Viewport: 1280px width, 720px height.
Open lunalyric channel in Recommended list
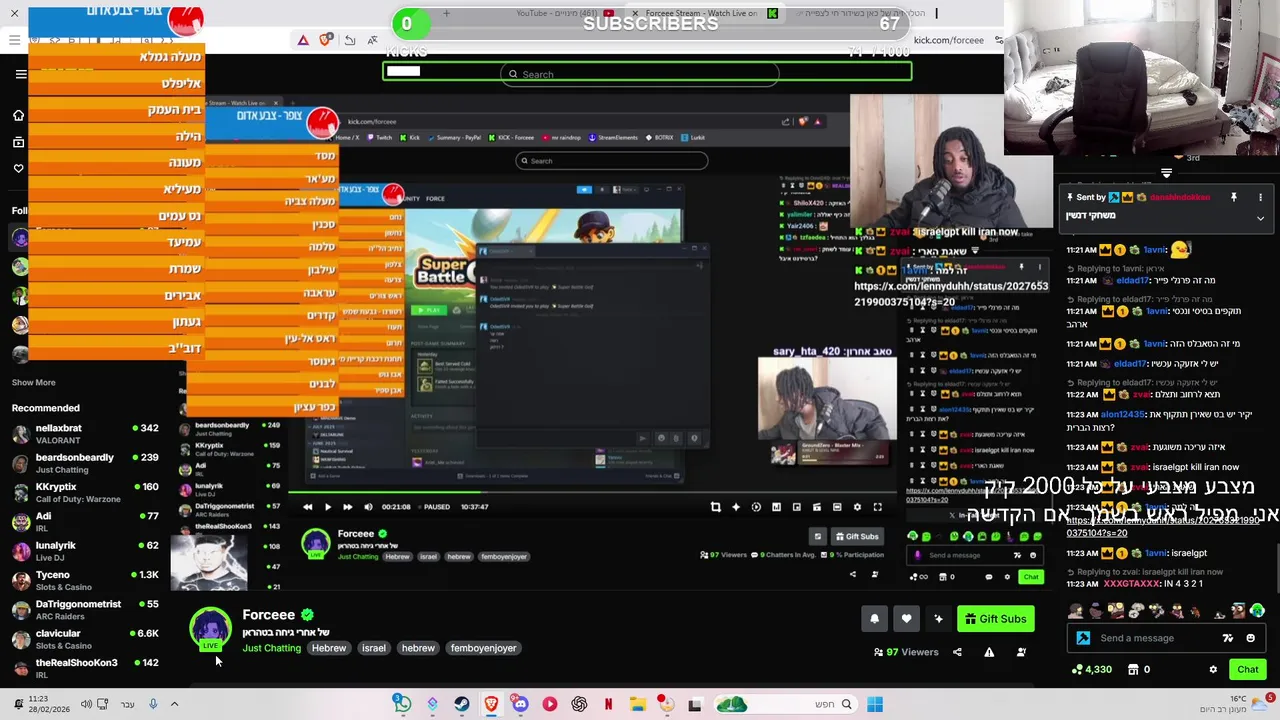[85, 551]
